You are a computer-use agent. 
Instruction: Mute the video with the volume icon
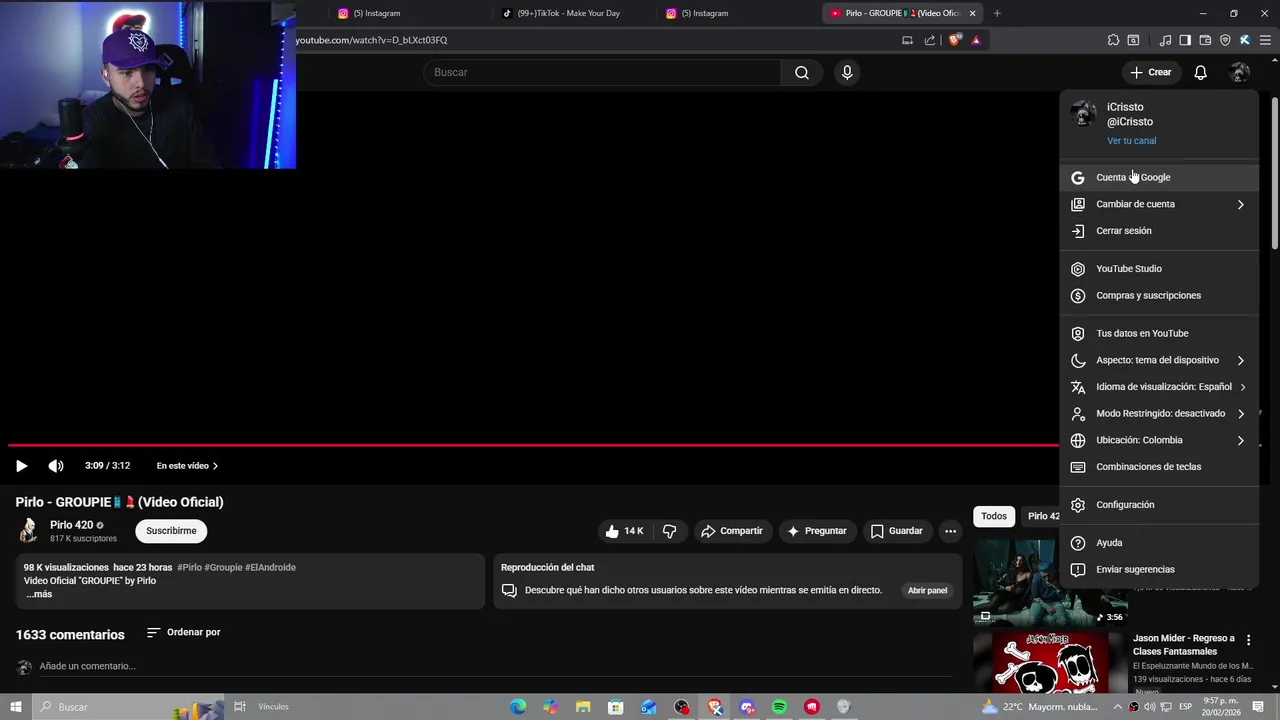pos(56,466)
